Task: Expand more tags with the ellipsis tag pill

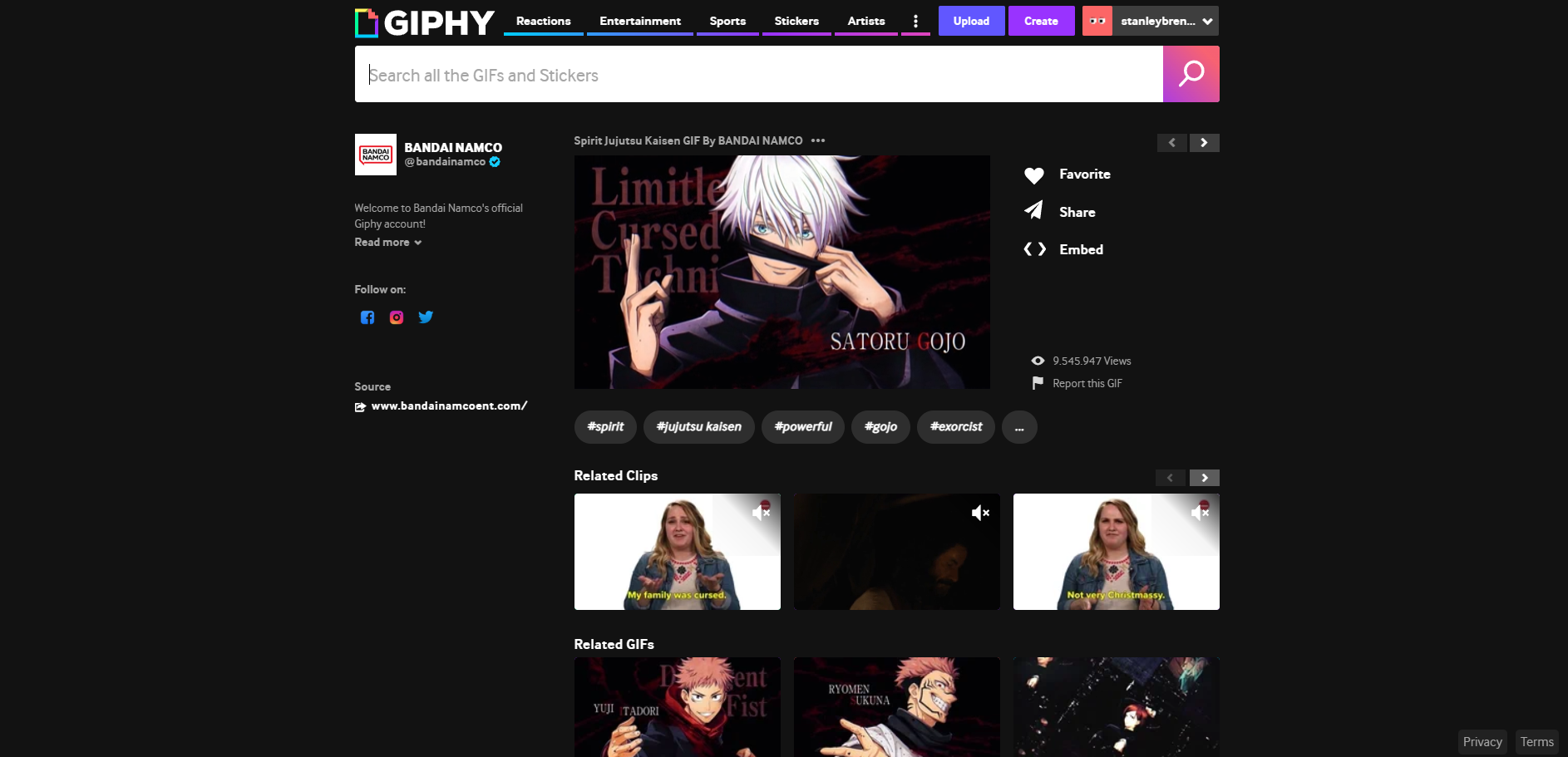Action: point(1019,427)
